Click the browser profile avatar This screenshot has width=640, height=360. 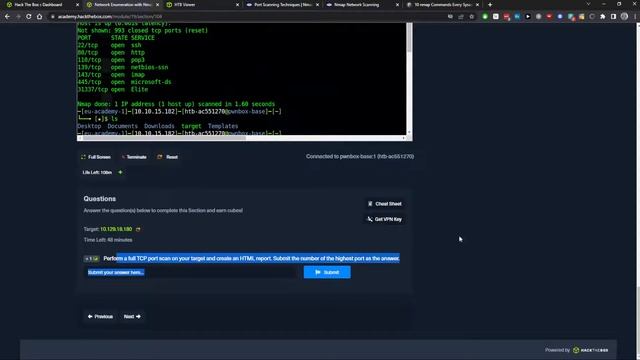pyautogui.click(x=624, y=17)
